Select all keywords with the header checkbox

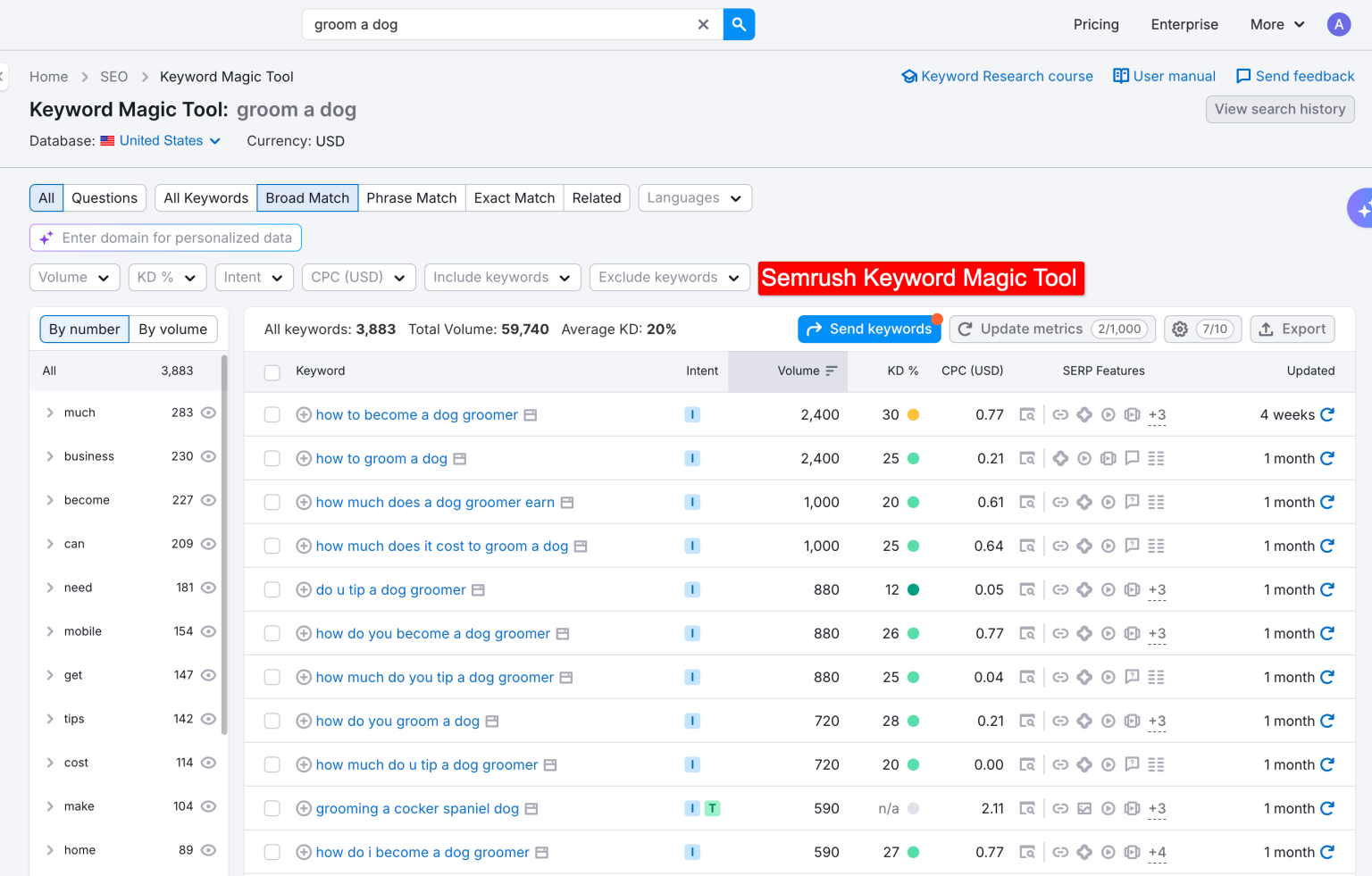coord(272,372)
